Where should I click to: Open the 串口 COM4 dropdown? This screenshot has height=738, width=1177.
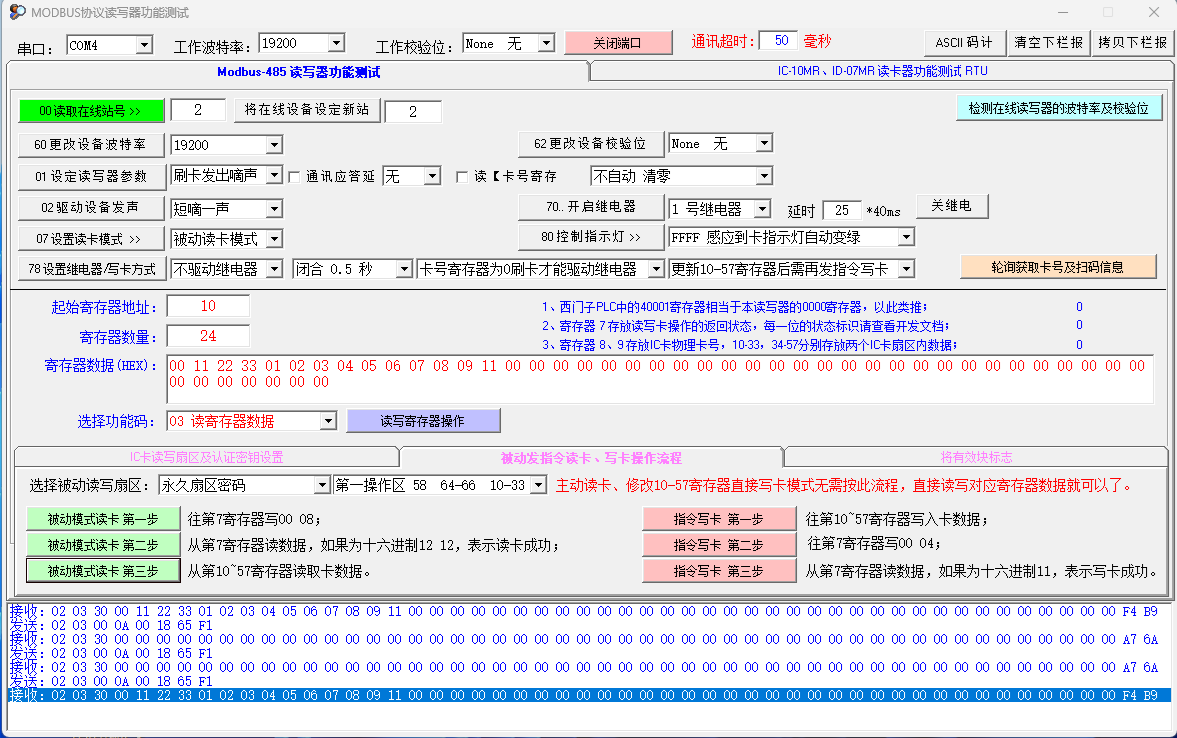pos(143,45)
